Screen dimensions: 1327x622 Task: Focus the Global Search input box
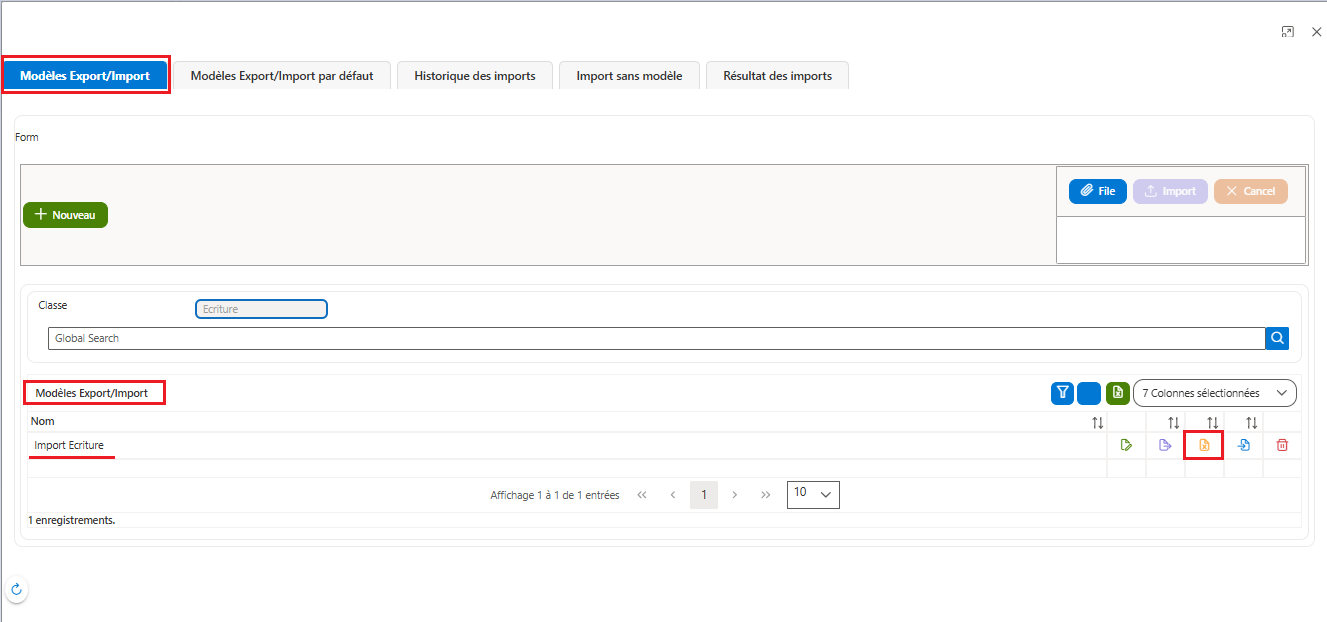[656, 338]
